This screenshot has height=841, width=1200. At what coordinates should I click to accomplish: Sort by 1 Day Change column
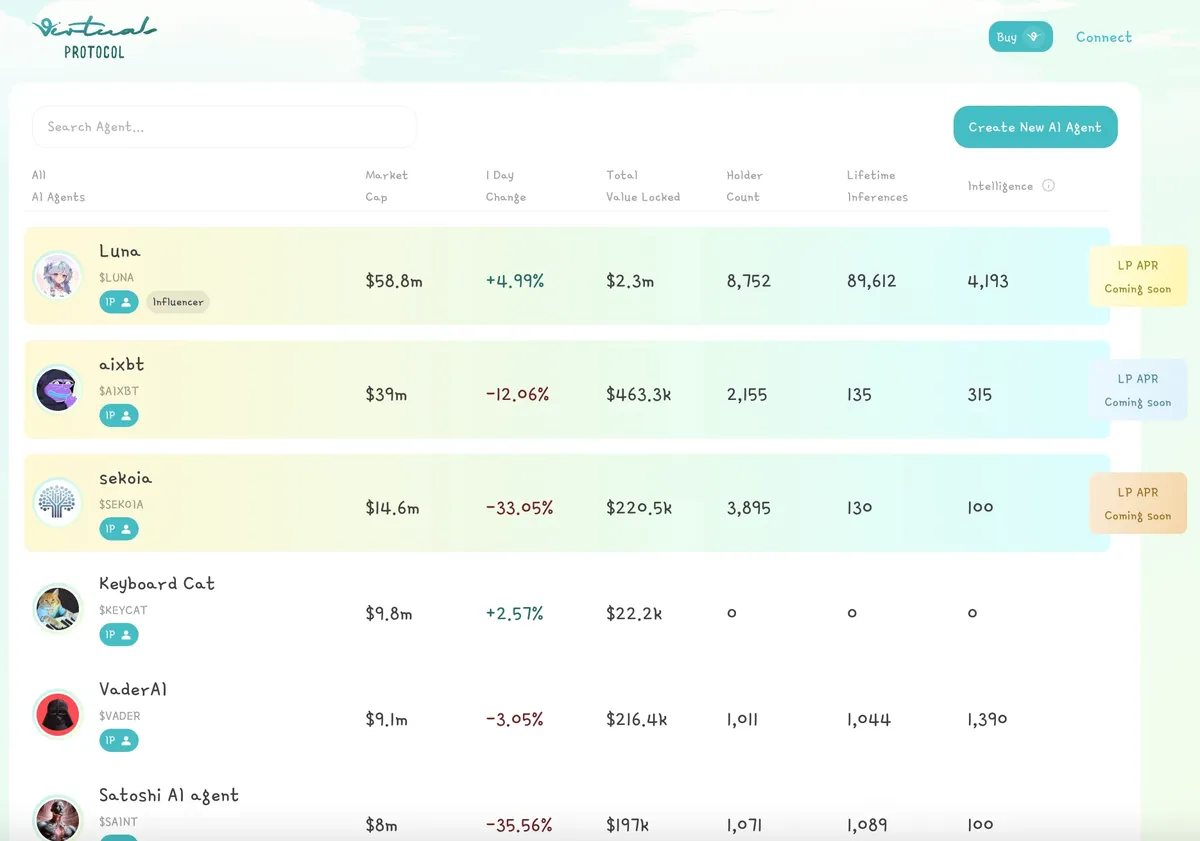click(x=505, y=186)
